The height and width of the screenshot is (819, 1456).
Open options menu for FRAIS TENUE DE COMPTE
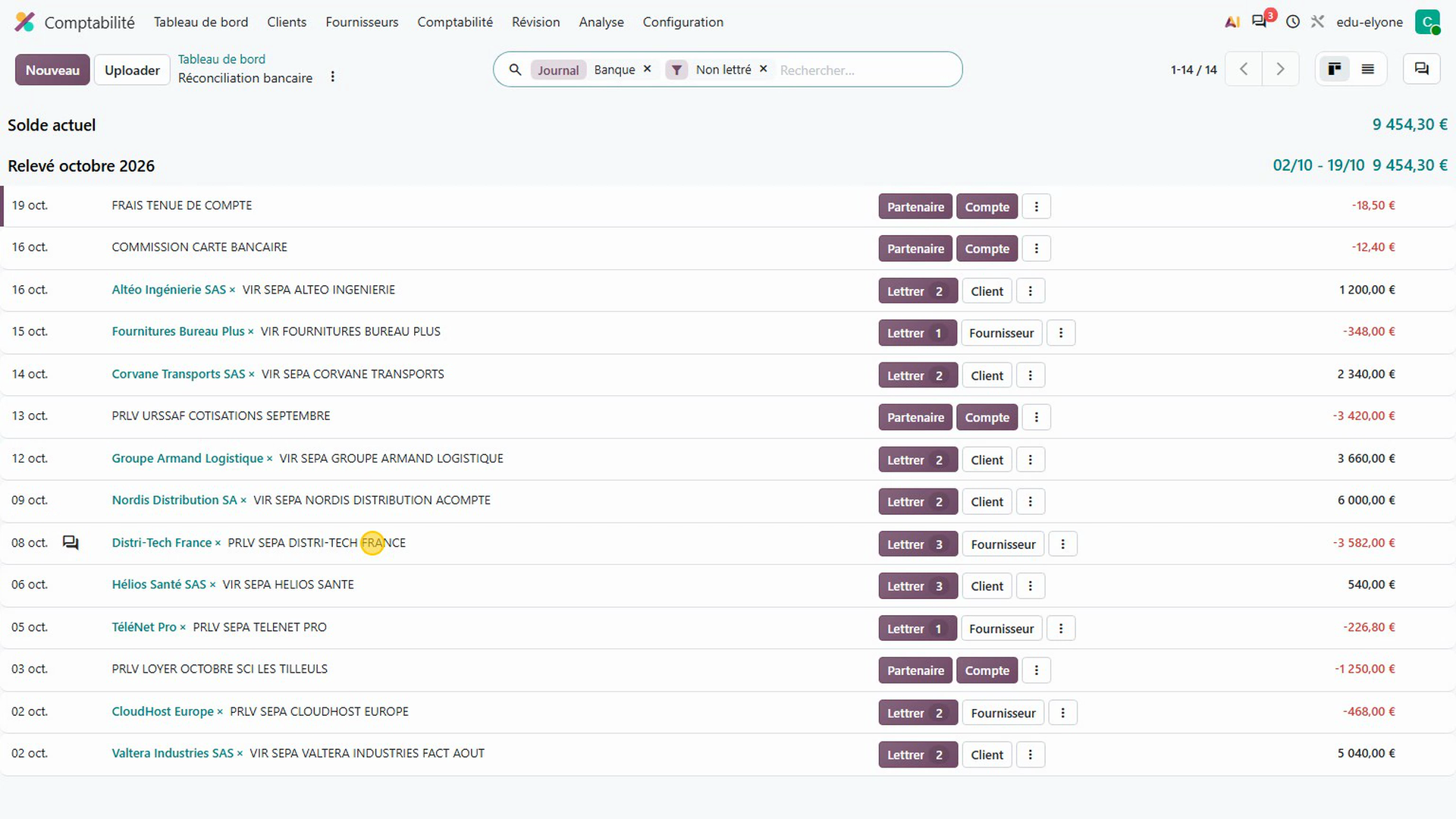point(1036,206)
